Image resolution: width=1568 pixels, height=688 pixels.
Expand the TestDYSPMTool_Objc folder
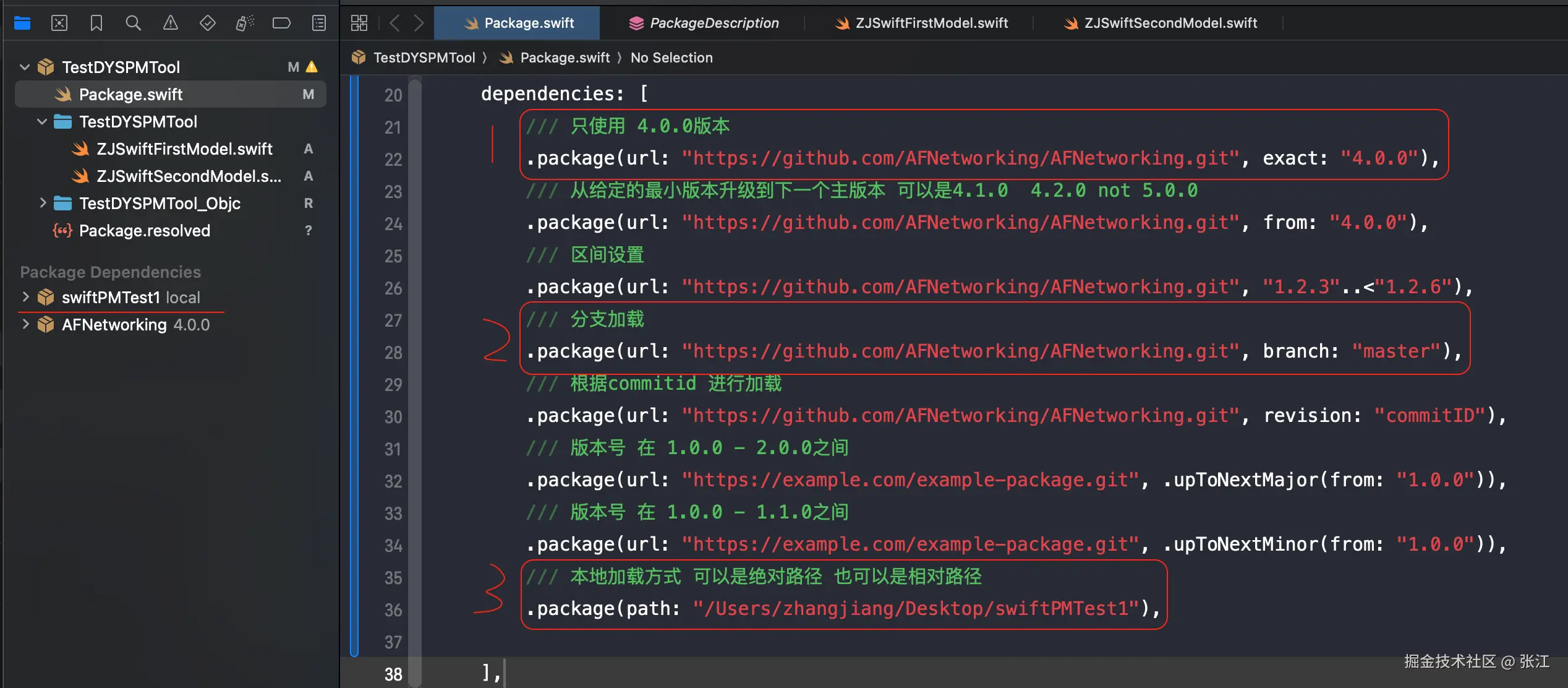click(x=43, y=203)
